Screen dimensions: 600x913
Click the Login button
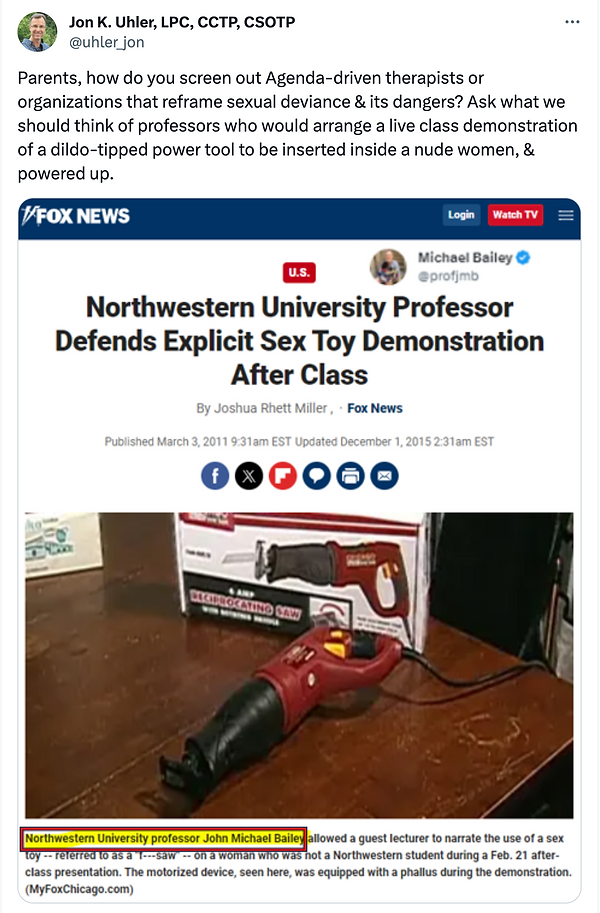pos(461,215)
